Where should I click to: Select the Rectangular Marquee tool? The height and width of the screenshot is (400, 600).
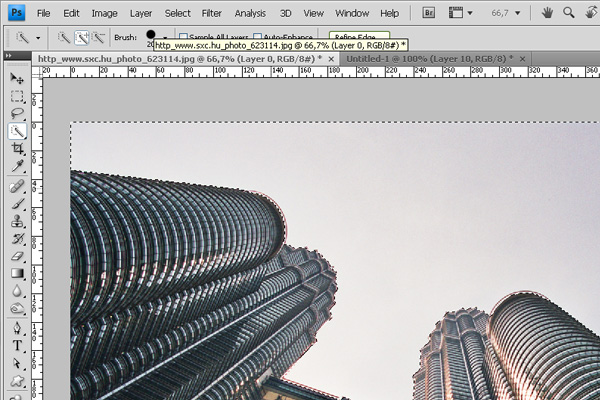coord(17,96)
